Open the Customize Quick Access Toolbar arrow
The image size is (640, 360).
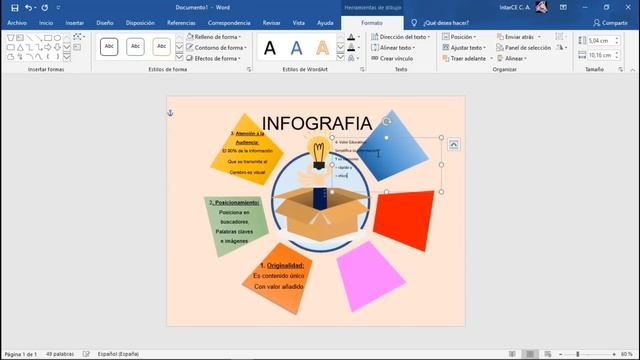[x=58, y=8]
